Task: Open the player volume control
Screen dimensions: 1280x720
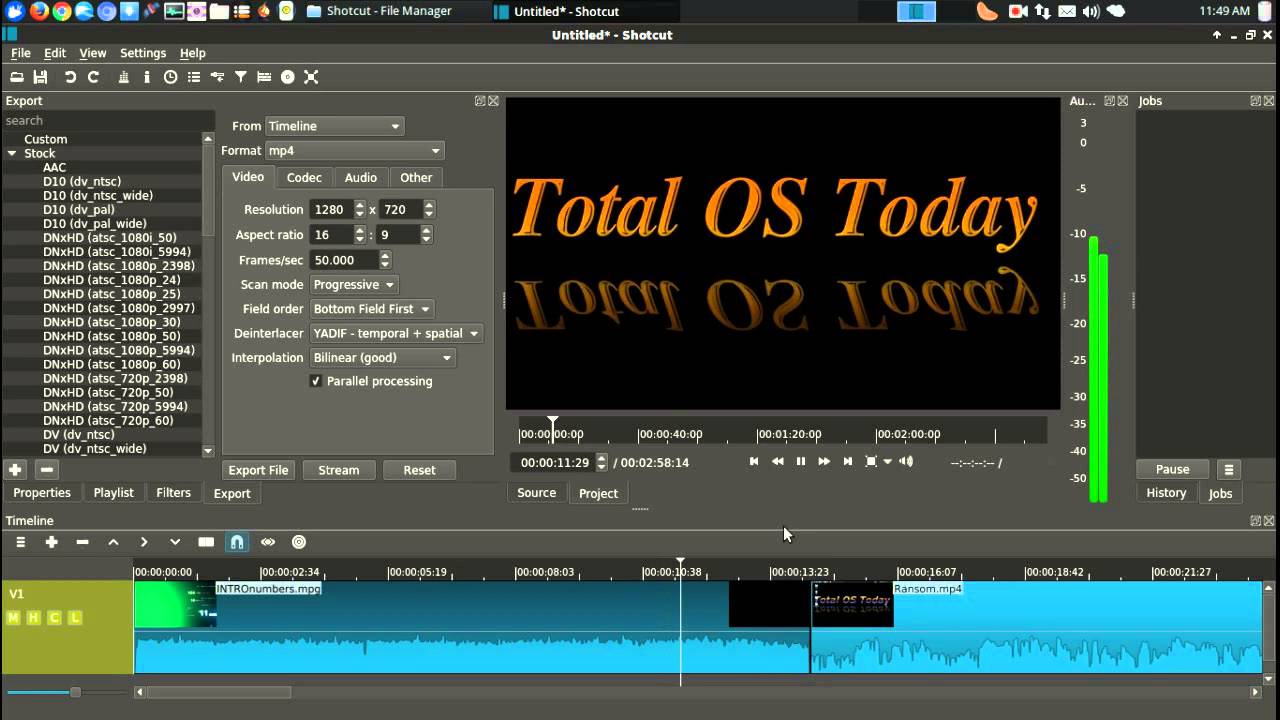Action: 906,461
